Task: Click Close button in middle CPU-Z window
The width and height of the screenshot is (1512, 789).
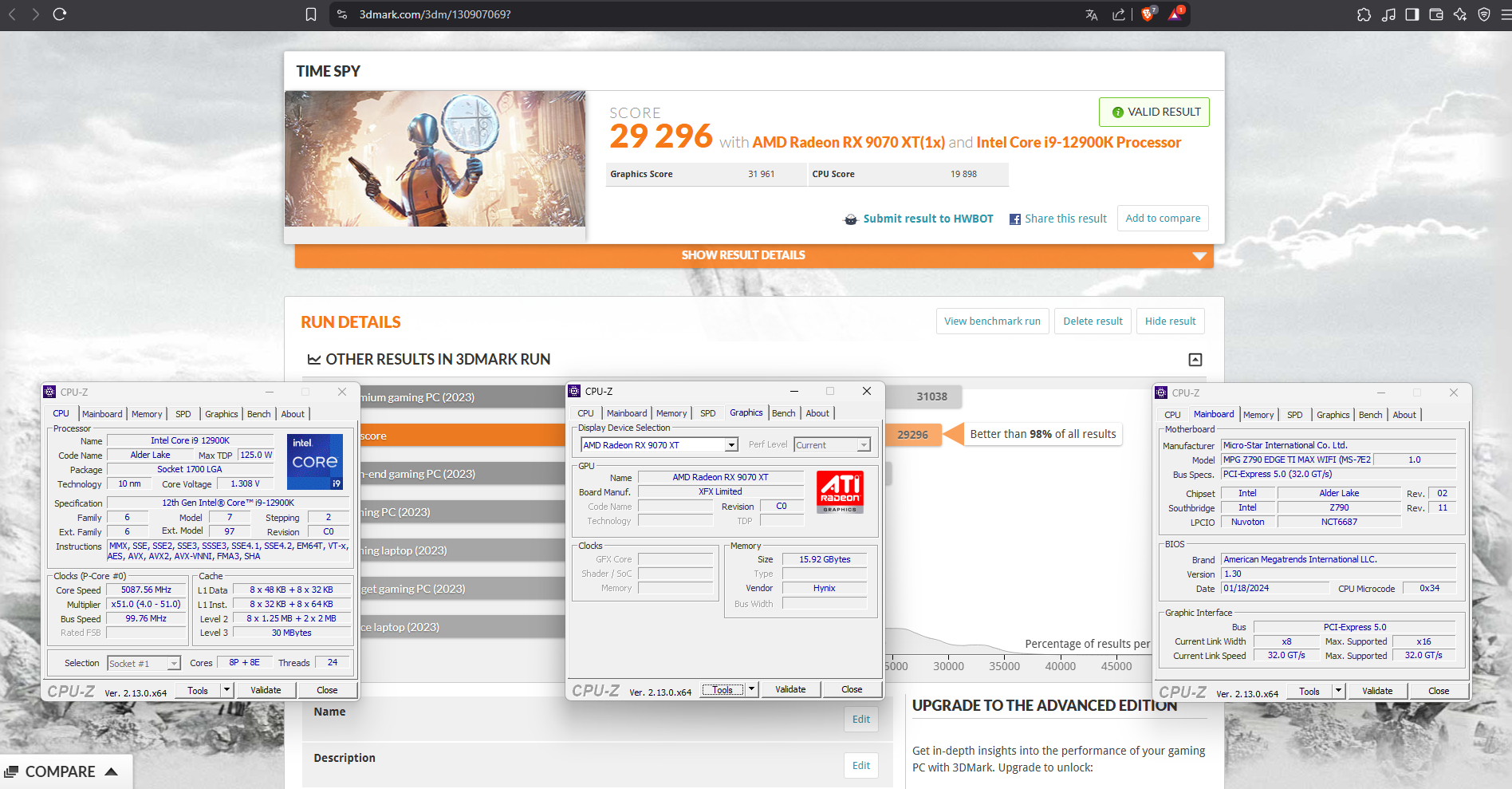Action: tap(852, 689)
